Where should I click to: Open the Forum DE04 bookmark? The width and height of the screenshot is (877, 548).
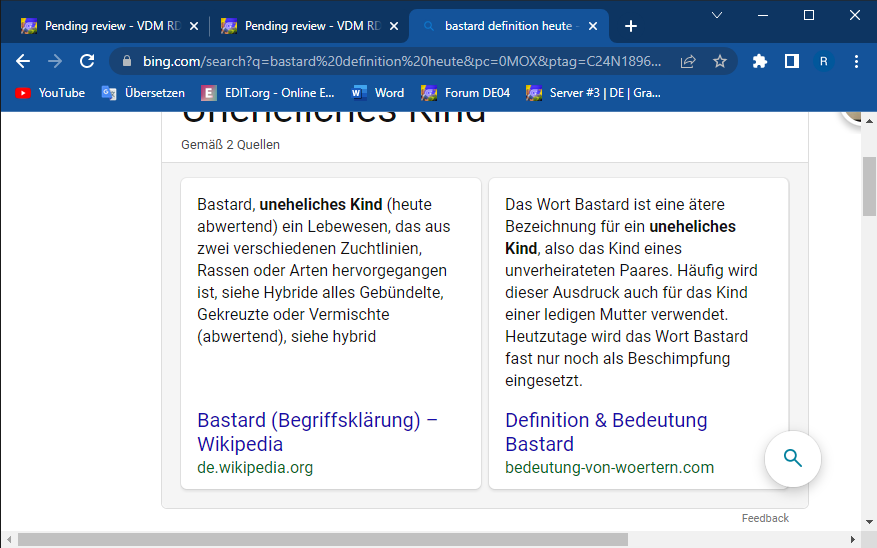465,93
